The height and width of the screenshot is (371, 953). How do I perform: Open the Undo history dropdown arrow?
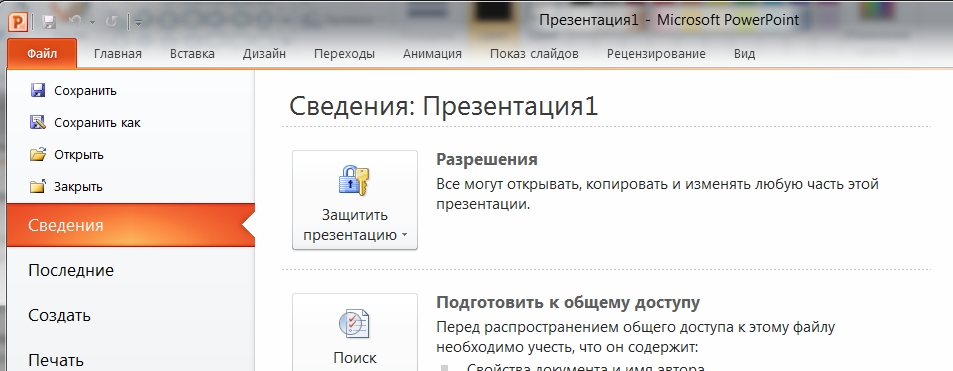click(92, 23)
